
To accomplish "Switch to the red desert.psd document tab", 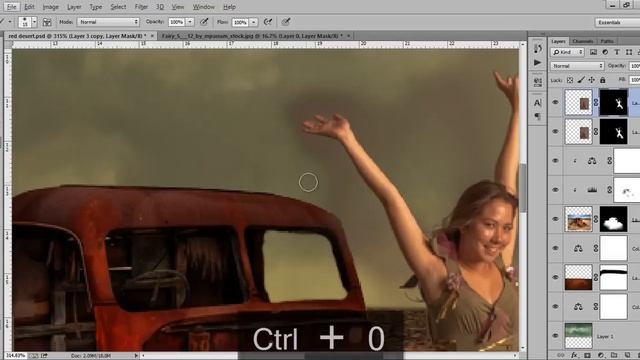I will point(78,36).
